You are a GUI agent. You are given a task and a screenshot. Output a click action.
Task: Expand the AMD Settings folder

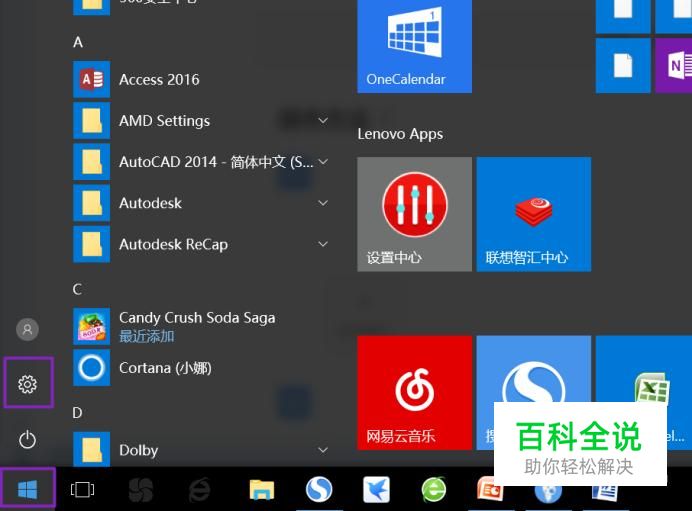(323, 120)
